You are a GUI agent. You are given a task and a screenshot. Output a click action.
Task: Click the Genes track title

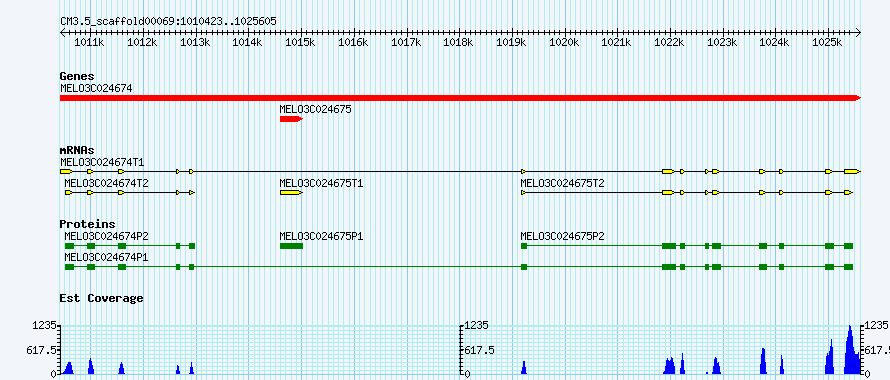pyautogui.click(x=77, y=76)
